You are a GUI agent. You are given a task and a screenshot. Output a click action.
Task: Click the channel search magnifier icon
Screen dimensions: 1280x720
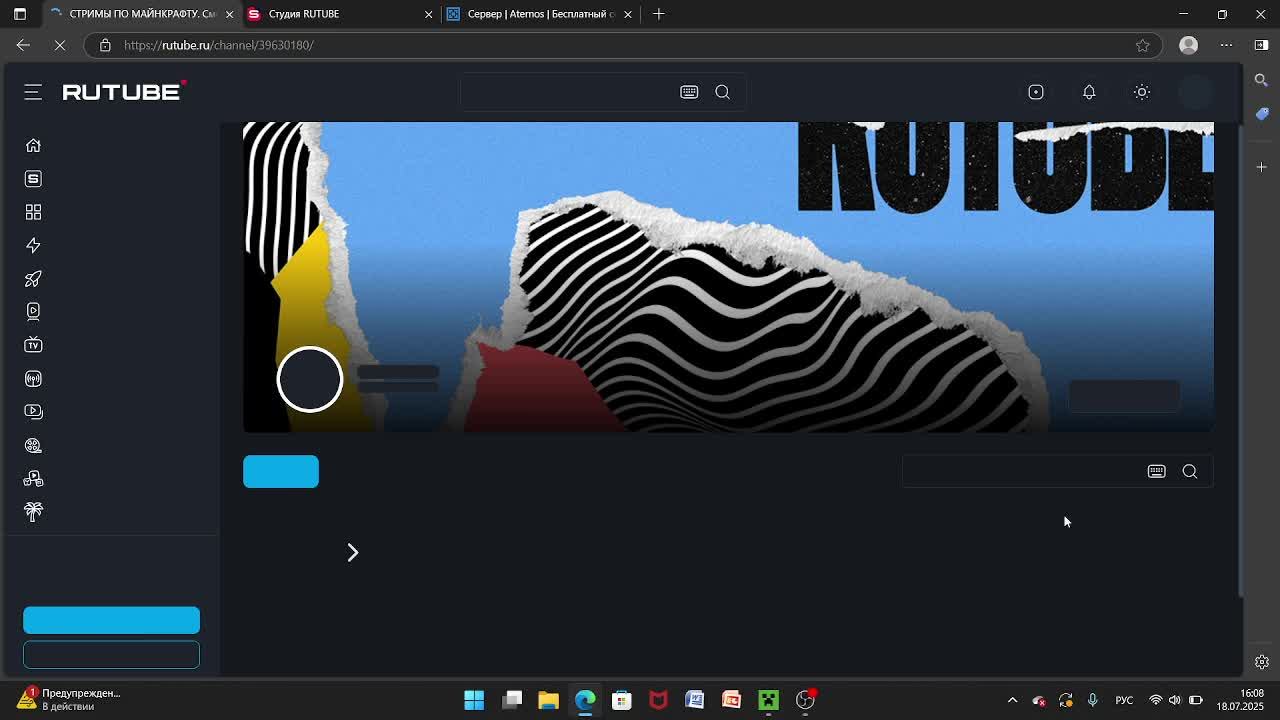click(1190, 471)
